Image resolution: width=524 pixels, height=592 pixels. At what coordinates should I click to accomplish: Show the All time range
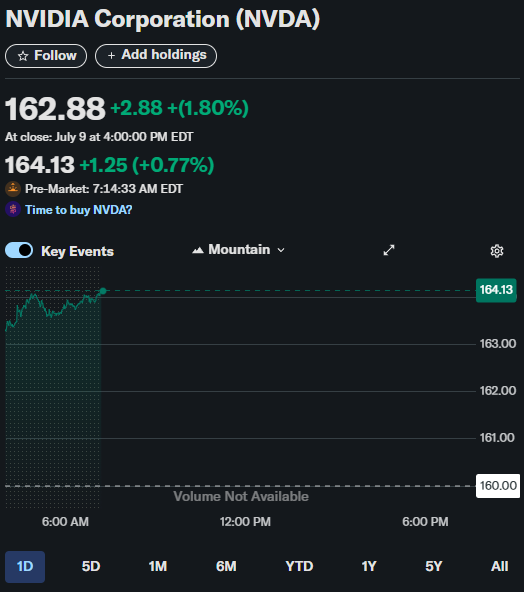click(x=499, y=567)
